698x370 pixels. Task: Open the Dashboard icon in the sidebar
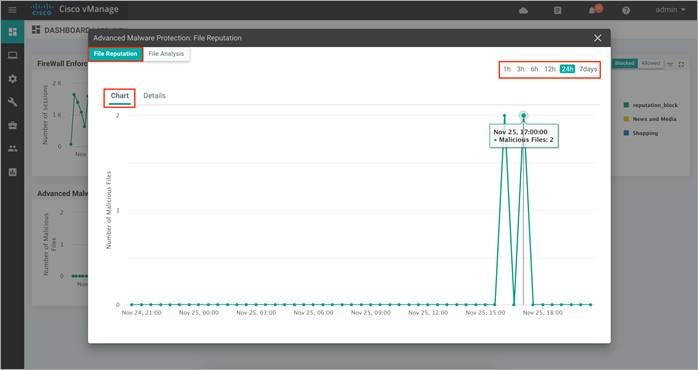pyautogui.click(x=12, y=32)
